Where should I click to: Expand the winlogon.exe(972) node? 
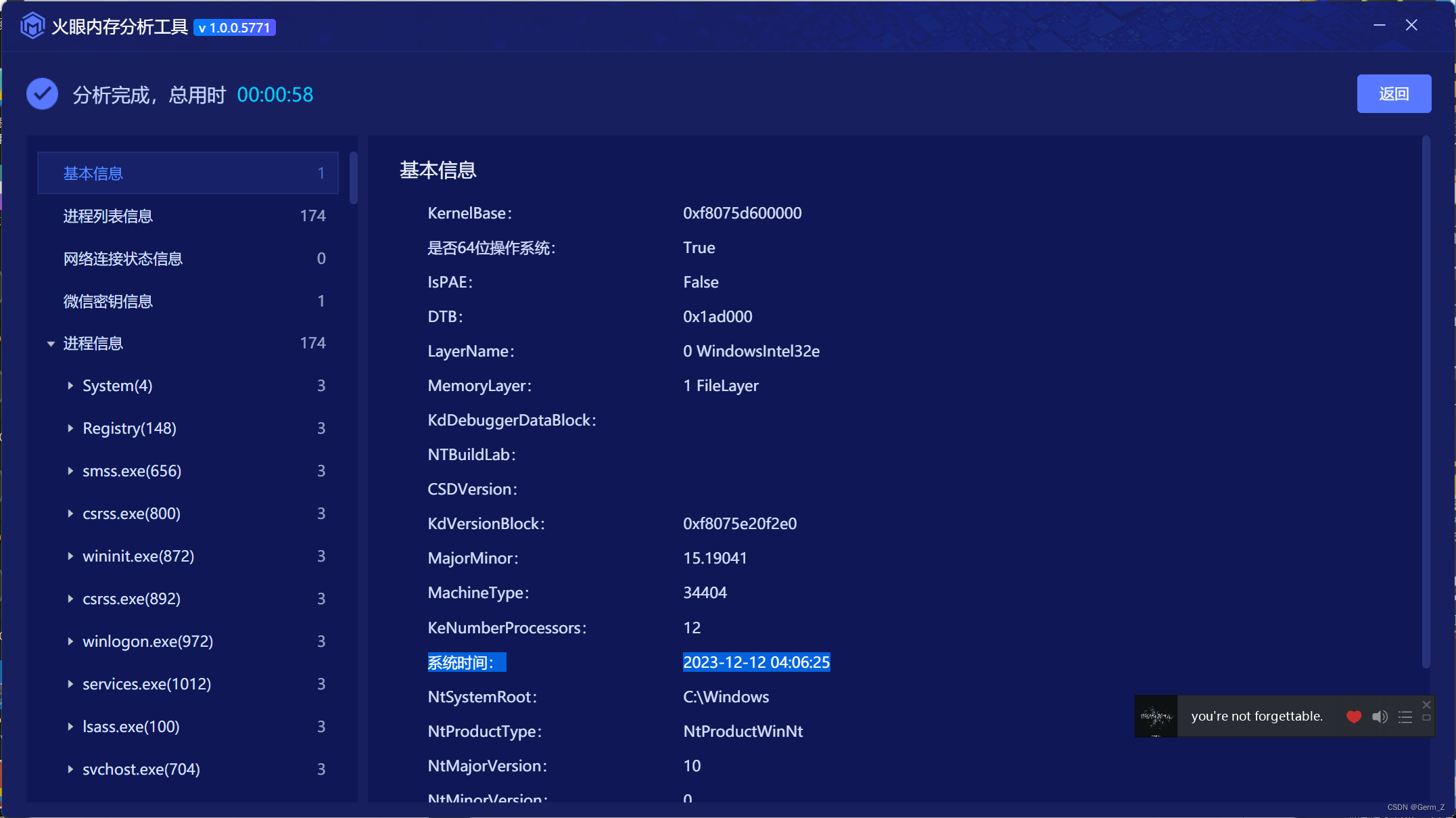[x=70, y=641]
